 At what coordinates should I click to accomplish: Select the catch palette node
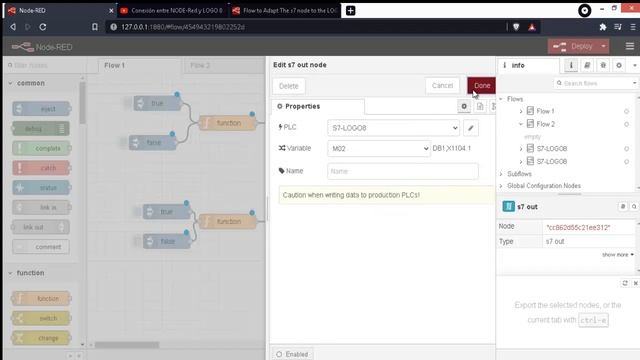point(41,168)
